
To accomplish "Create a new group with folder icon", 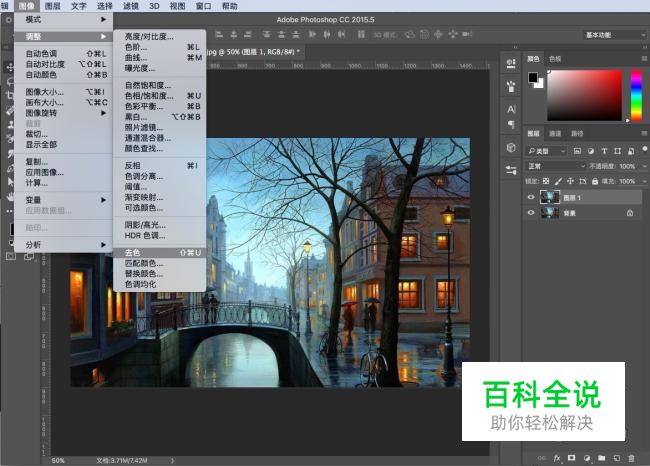I will [x=601, y=458].
